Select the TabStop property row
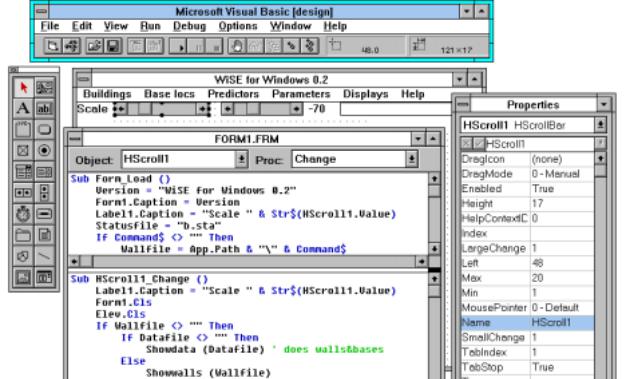The image size is (624, 379). (x=527, y=367)
